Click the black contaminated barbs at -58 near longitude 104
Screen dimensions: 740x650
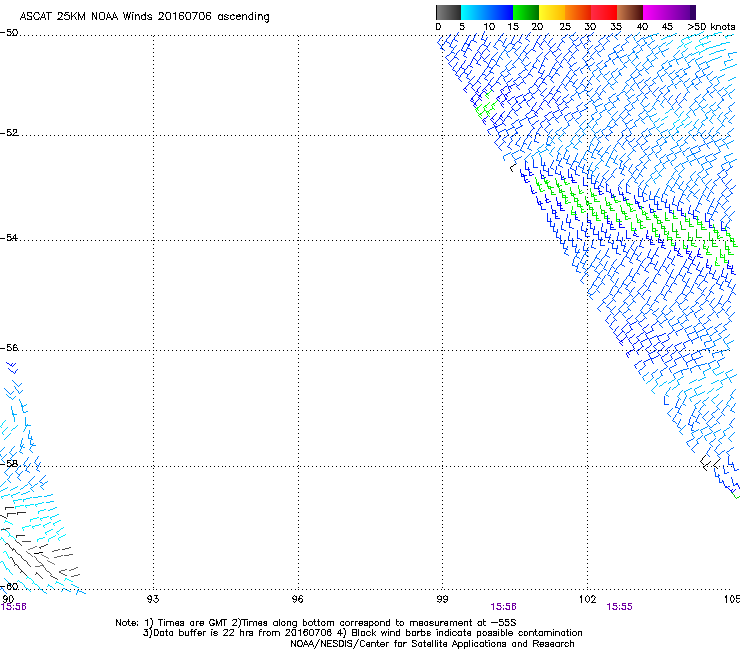tap(711, 462)
